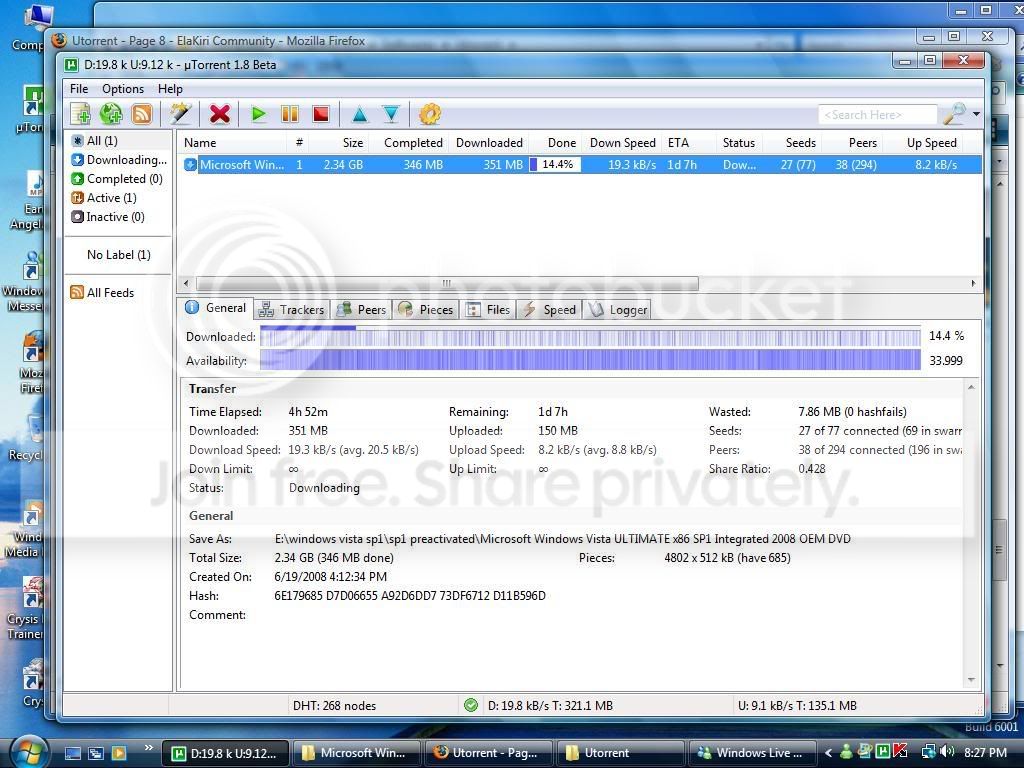Open the Help menu
Viewport: 1024px width, 768px height.
170,89
